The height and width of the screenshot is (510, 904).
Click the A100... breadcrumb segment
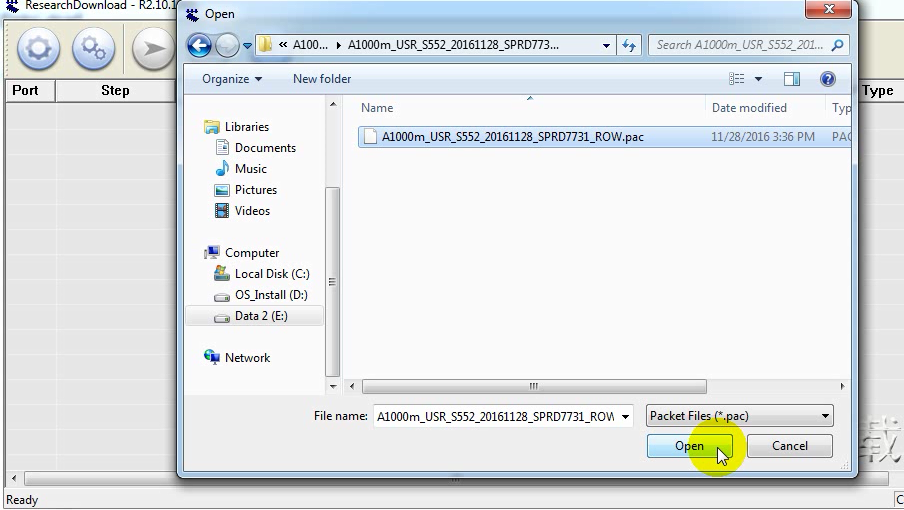point(310,45)
